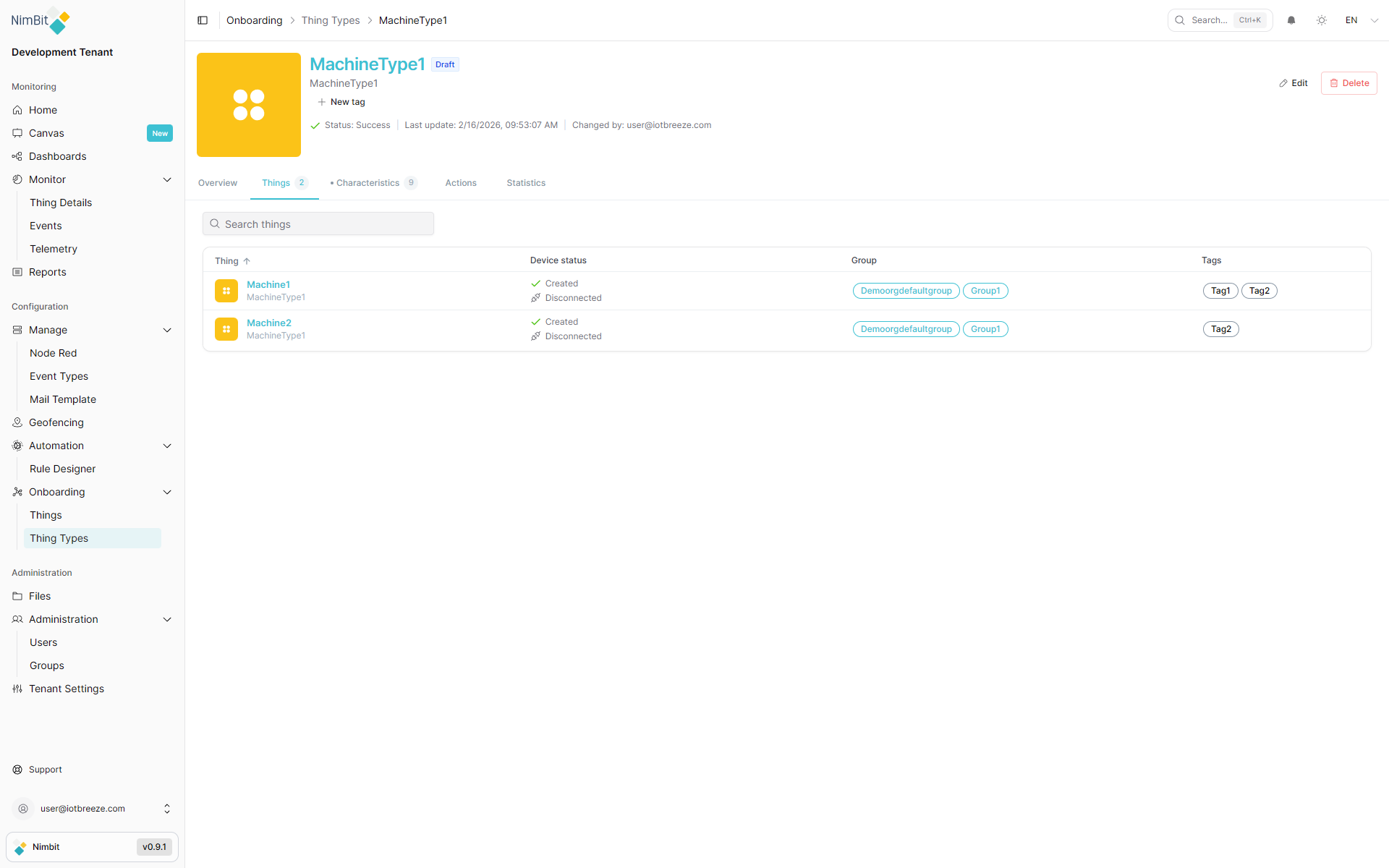1389x868 pixels.
Task: Open the notifications bell
Action: 1291,20
